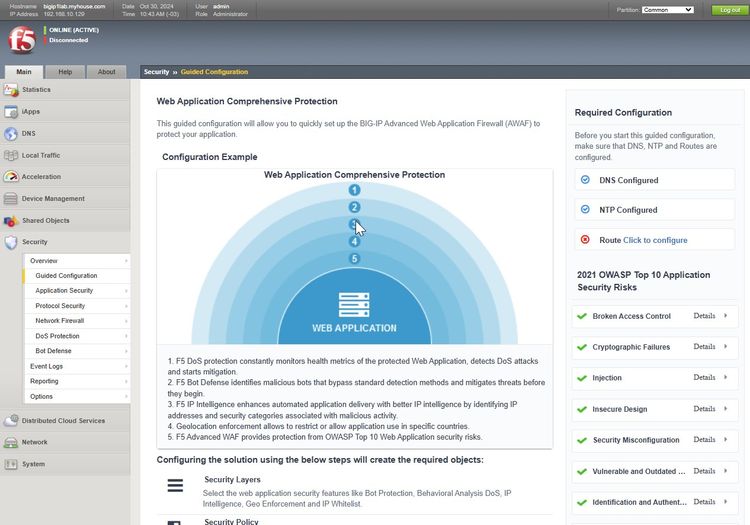The width and height of the screenshot is (750, 525).
Task: Click the Configuration Example heading
Action: click(210, 157)
